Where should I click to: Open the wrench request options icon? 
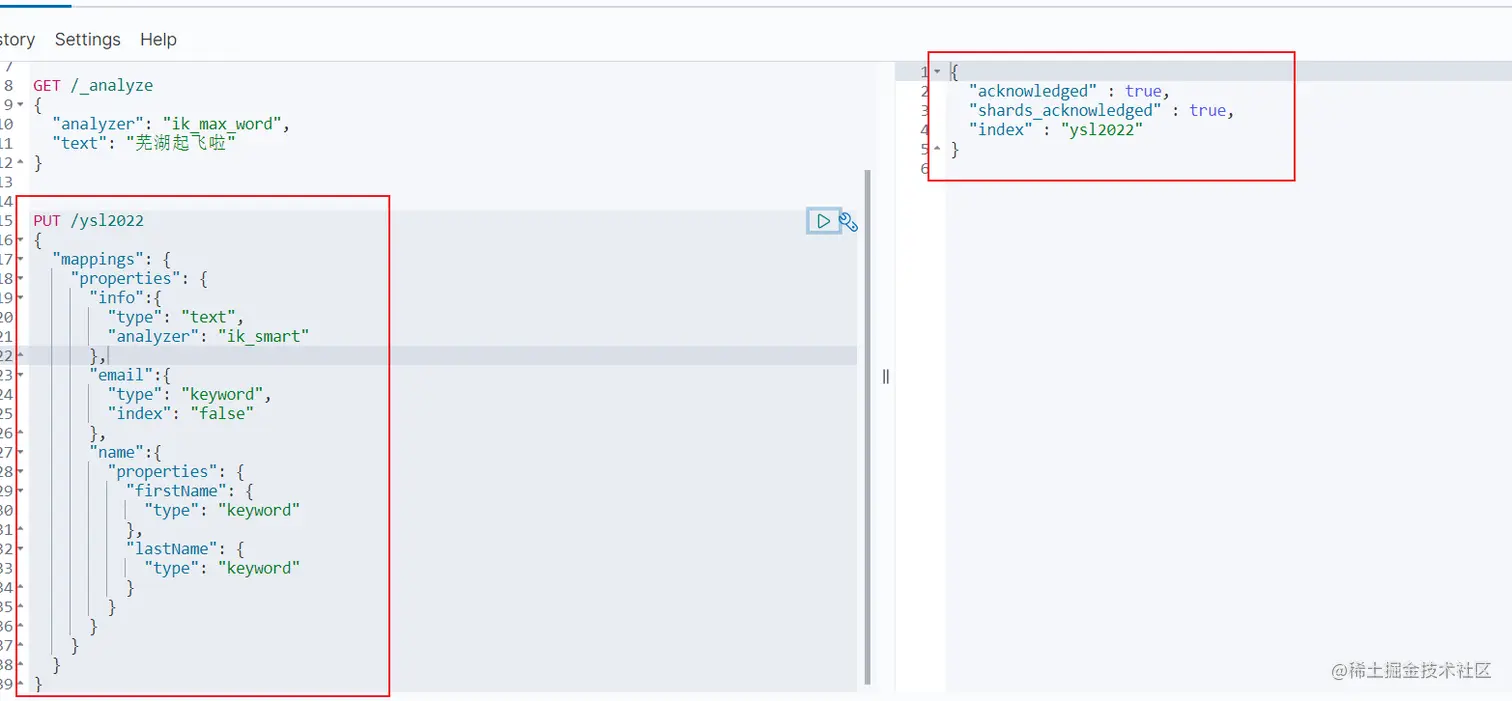pos(849,222)
